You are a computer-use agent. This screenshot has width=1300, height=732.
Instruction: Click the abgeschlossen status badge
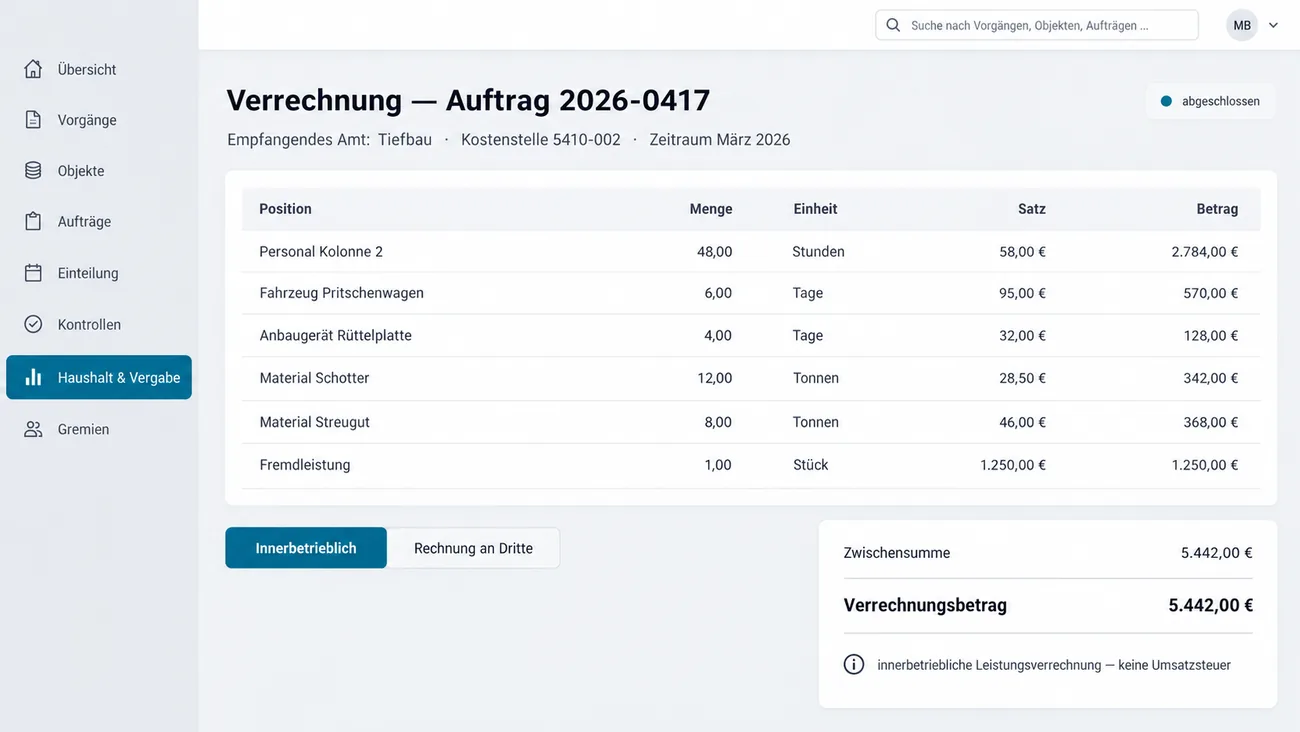pyautogui.click(x=1211, y=101)
